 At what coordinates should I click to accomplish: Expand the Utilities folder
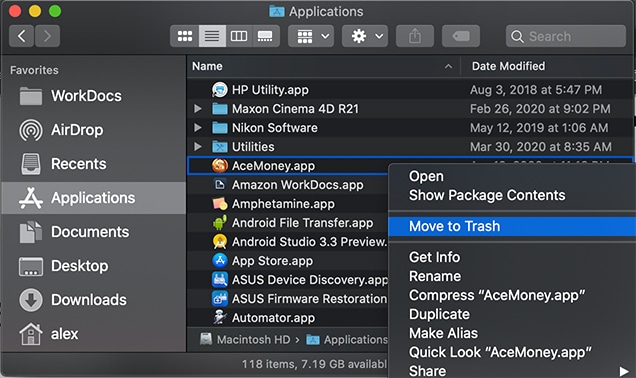[198, 146]
